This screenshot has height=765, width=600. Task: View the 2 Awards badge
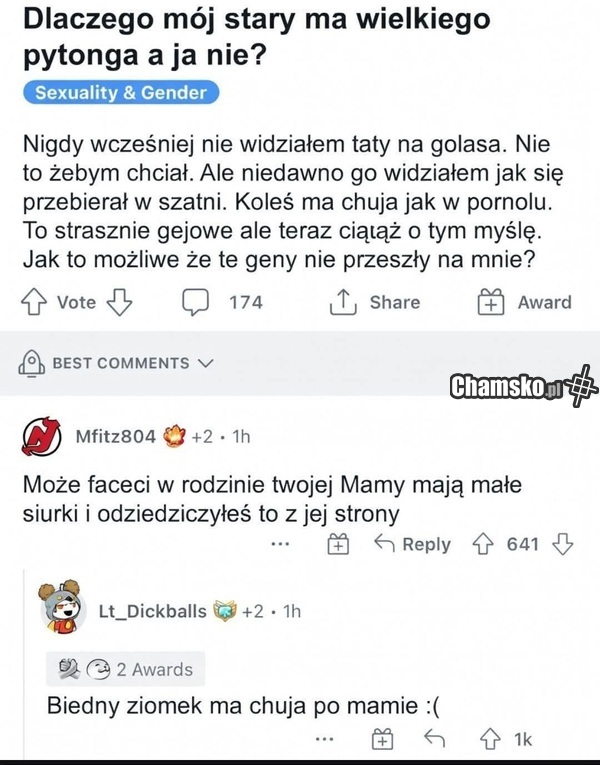(120, 669)
